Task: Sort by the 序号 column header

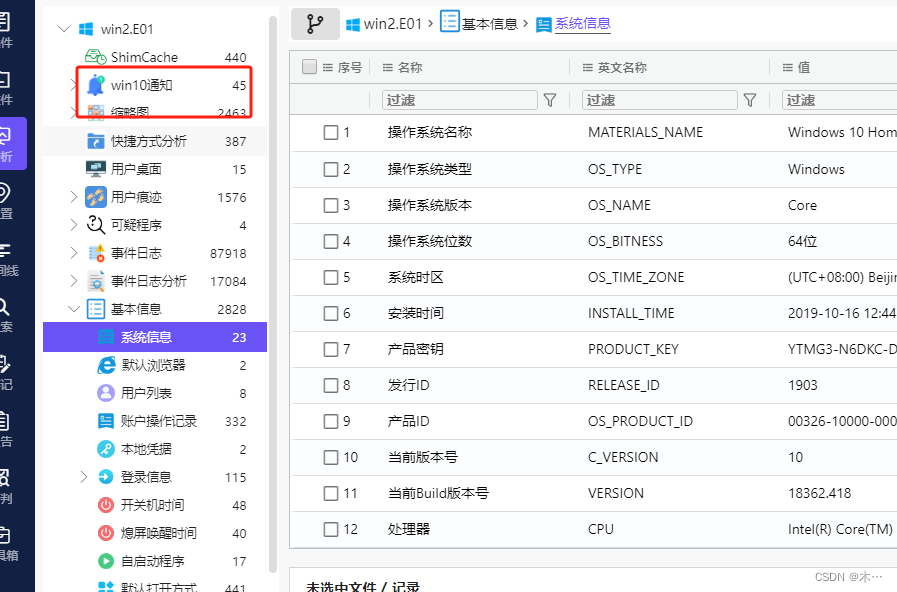Action: click(x=350, y=67)
